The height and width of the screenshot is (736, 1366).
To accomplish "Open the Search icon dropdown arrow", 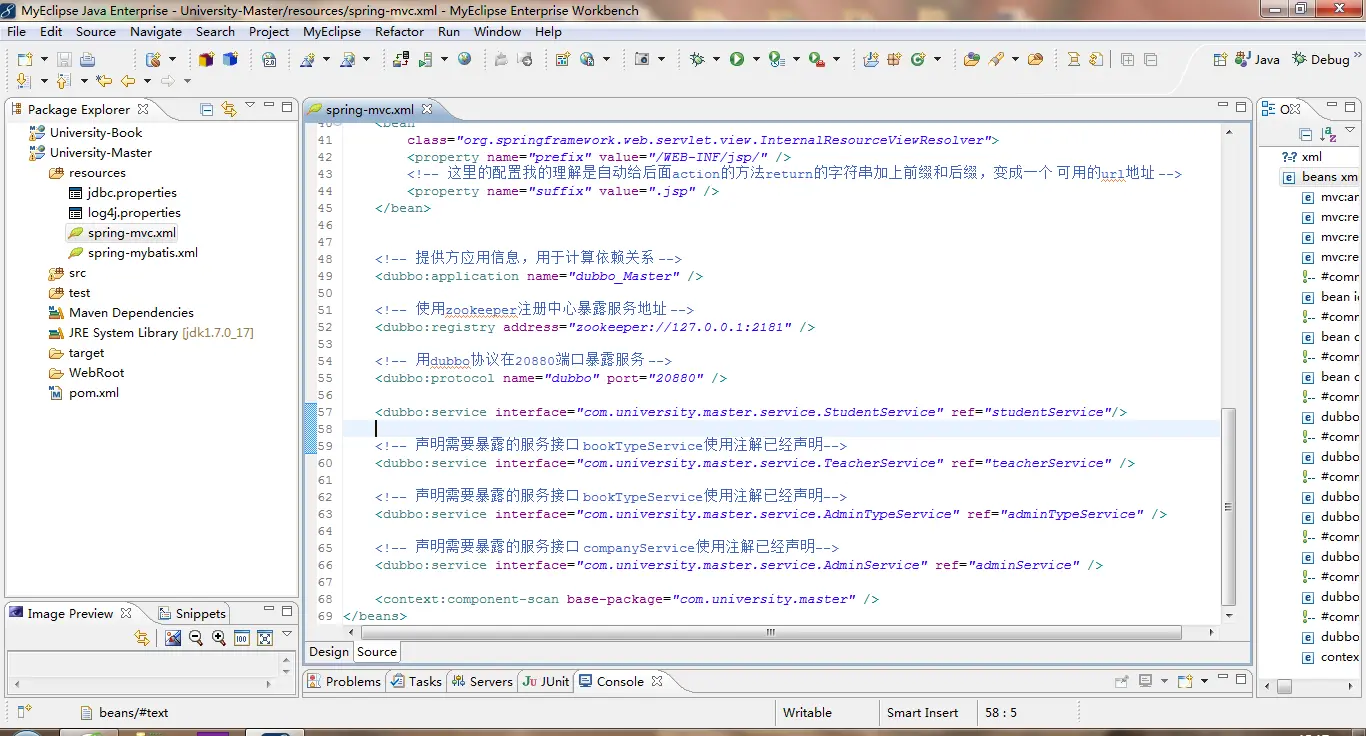I will (x=1015, y=60).
